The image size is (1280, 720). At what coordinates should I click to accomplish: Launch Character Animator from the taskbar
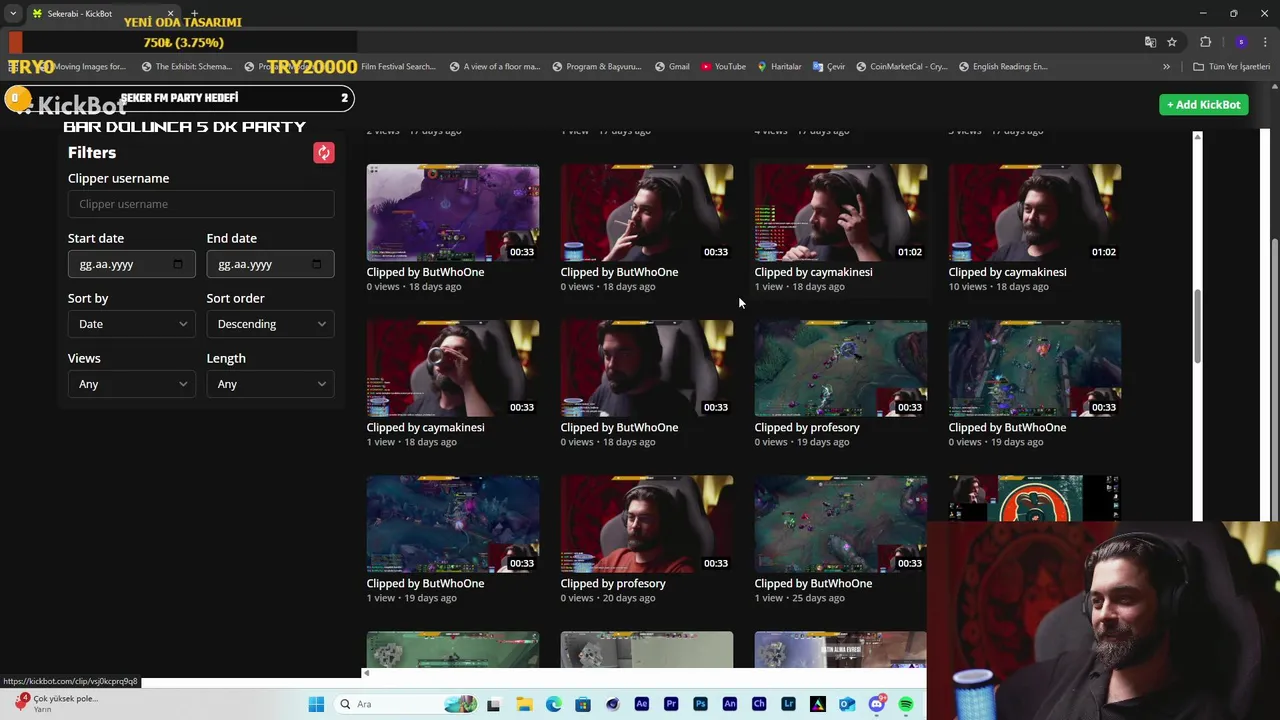759,704
